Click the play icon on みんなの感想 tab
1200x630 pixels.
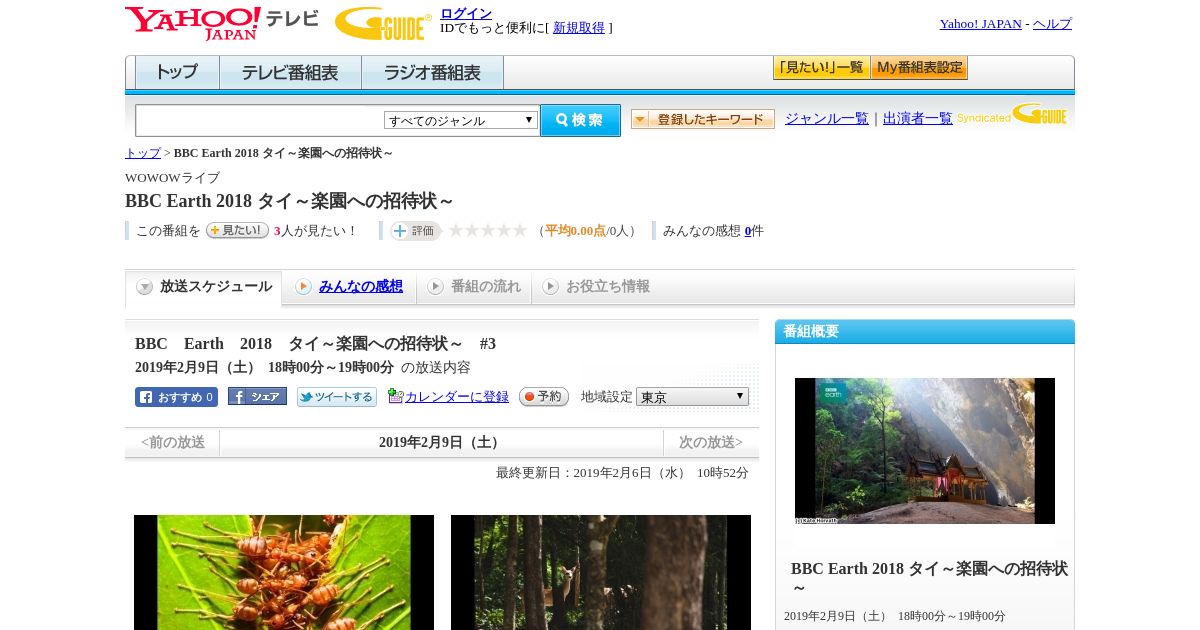[303, 287]
